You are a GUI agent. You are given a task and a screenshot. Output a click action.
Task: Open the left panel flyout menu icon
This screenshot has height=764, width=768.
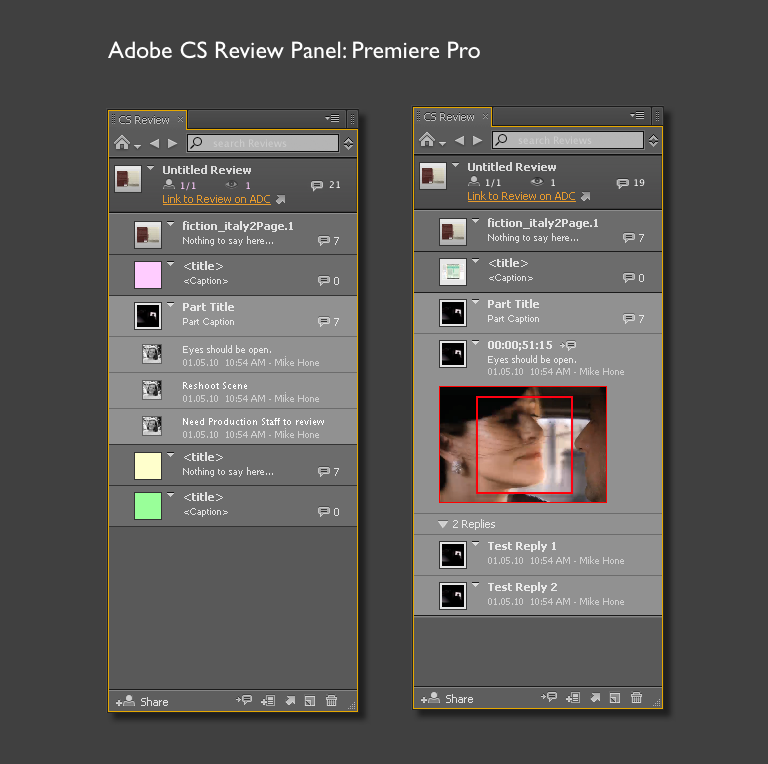(333, 118)
